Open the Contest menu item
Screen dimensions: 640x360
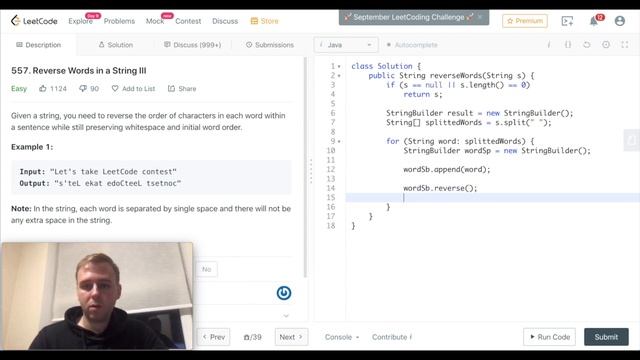[188, 21]
